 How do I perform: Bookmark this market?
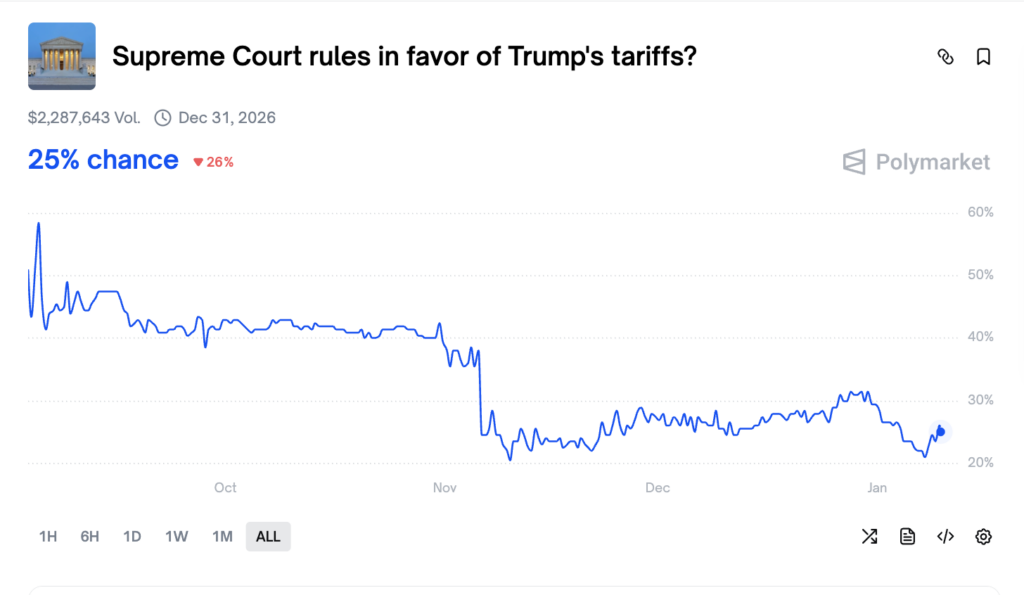click(983, 57)
